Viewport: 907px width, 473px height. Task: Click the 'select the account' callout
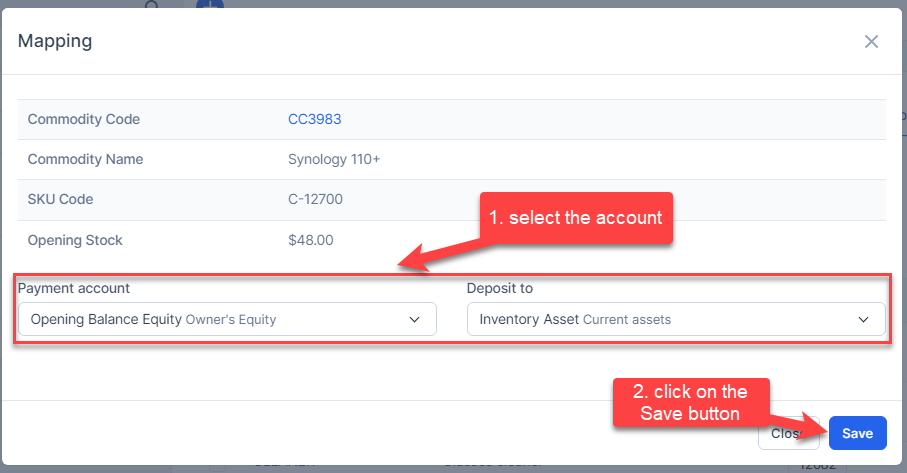click(x=576, y=218)
